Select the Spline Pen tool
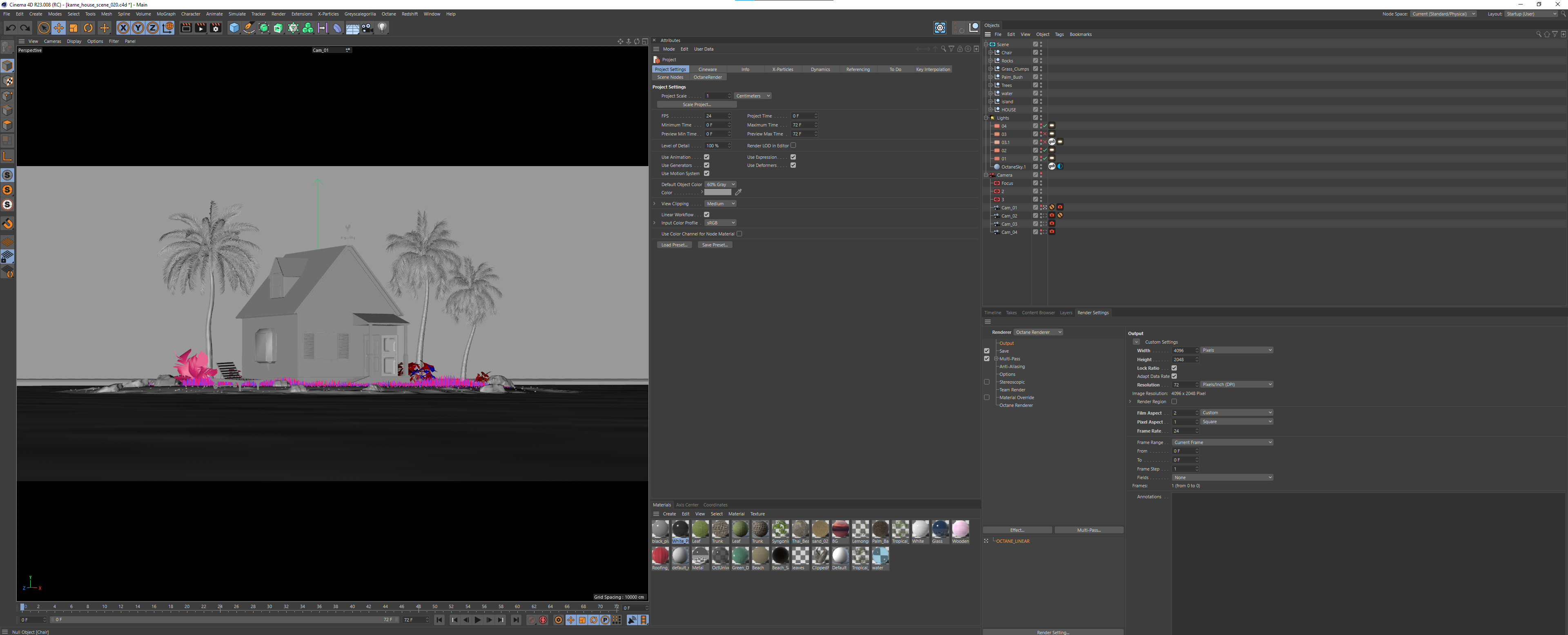 coord(249,28)
